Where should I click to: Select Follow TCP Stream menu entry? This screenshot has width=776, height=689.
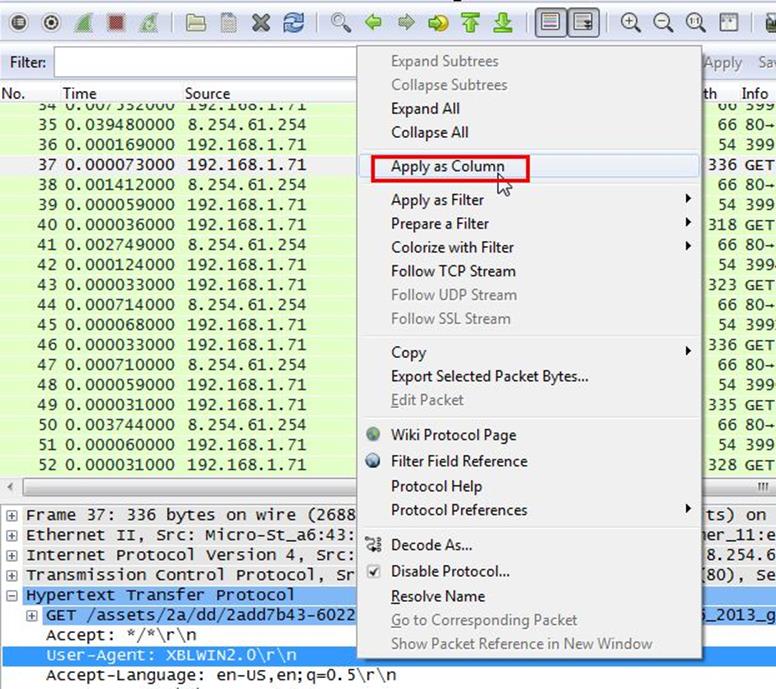[x=453, y=271]
